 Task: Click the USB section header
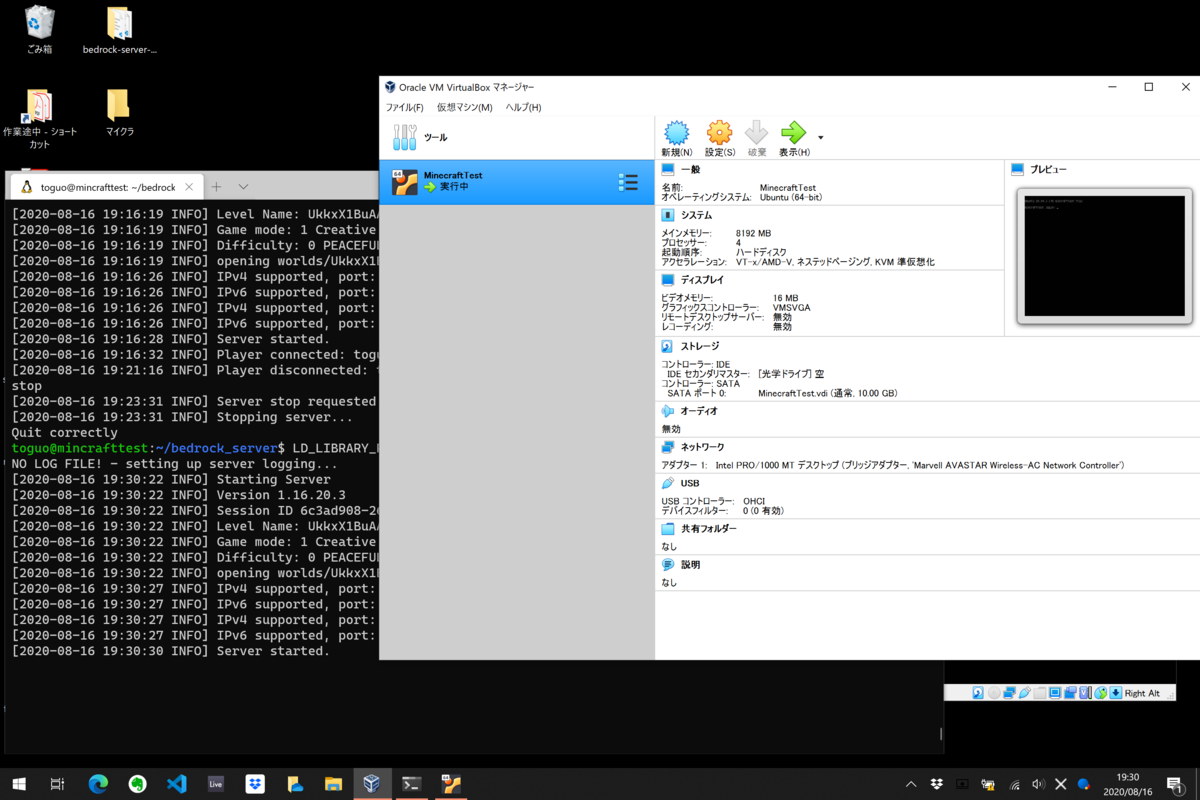(x=690, y=483)
